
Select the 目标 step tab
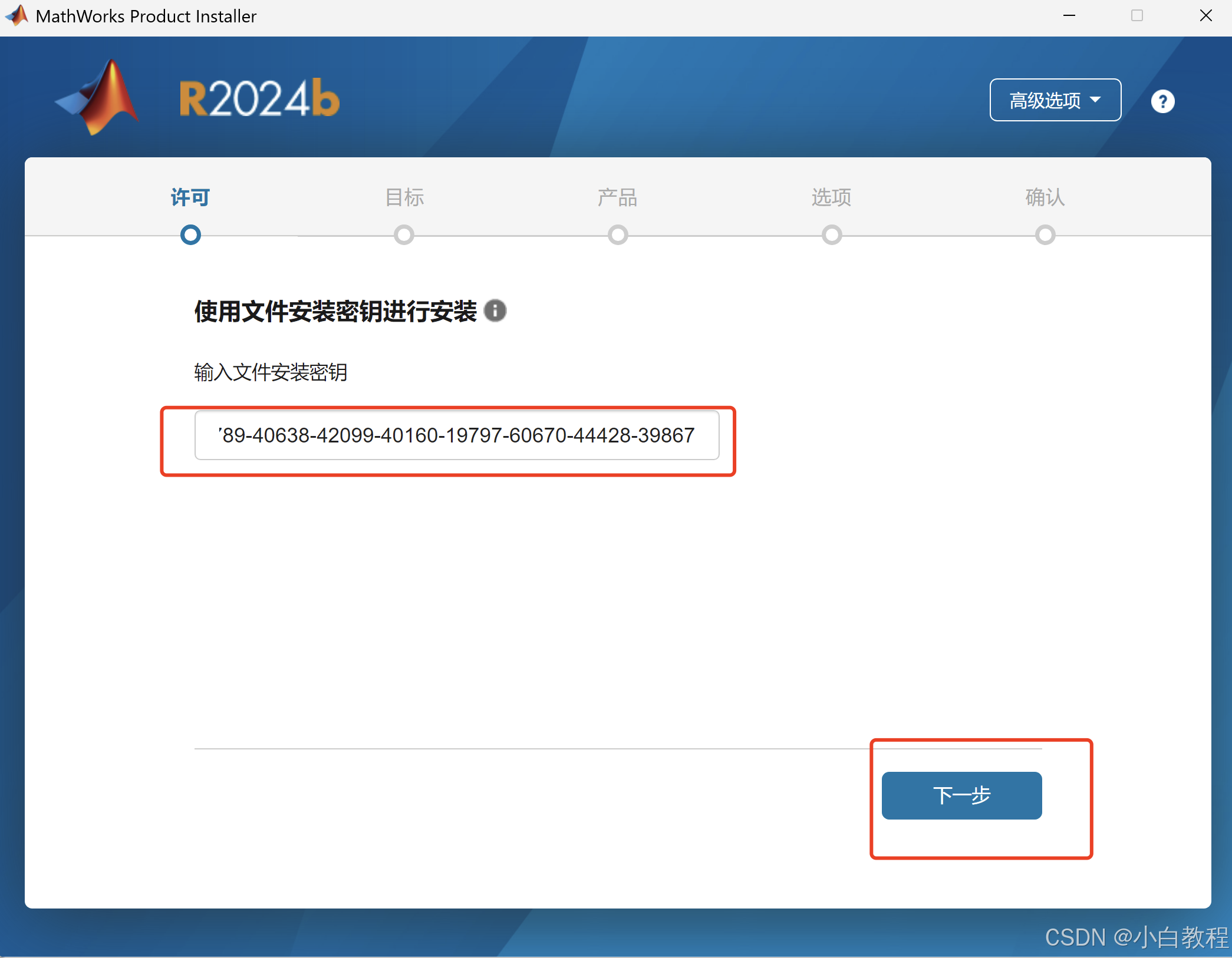[404, 197]
